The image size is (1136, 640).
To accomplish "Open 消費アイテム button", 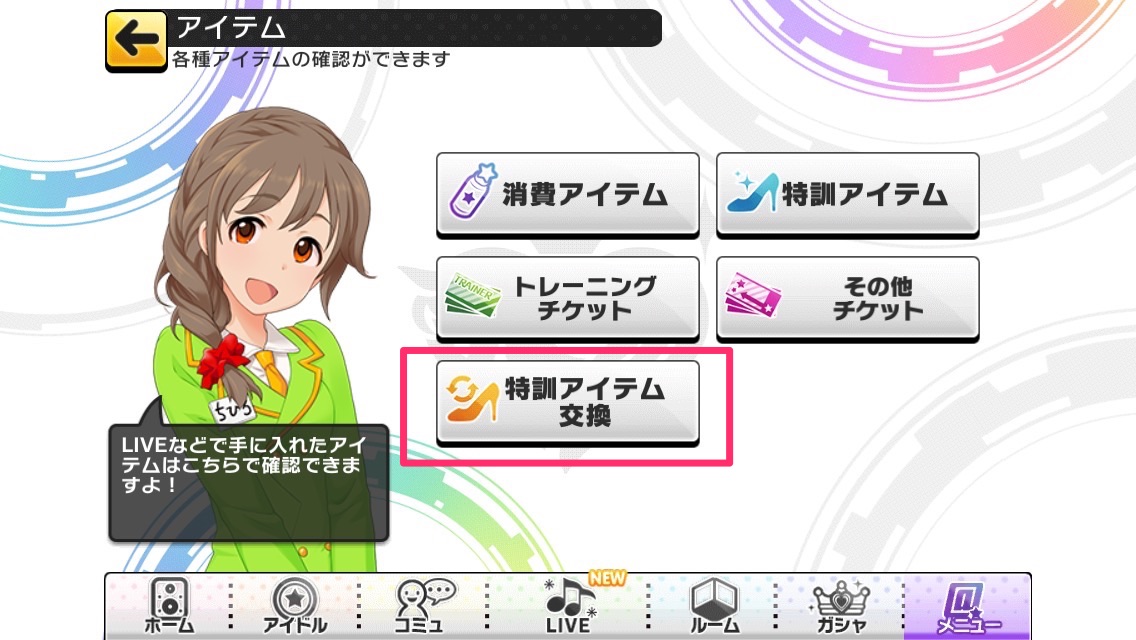I will pyautogui.click(x=567, y=194).
